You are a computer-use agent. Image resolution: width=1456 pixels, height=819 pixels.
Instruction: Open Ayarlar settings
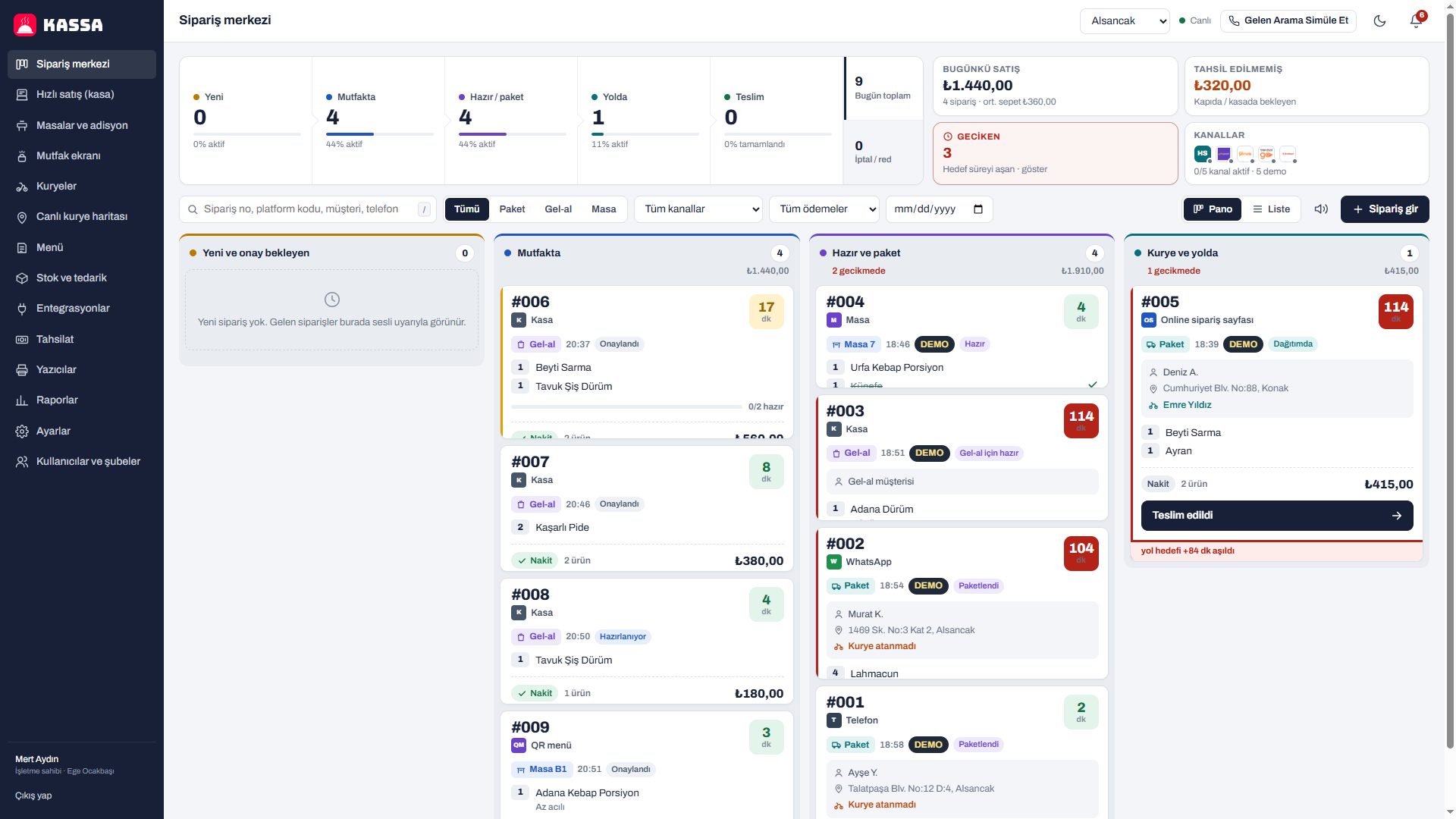click(x=82, y=431)
